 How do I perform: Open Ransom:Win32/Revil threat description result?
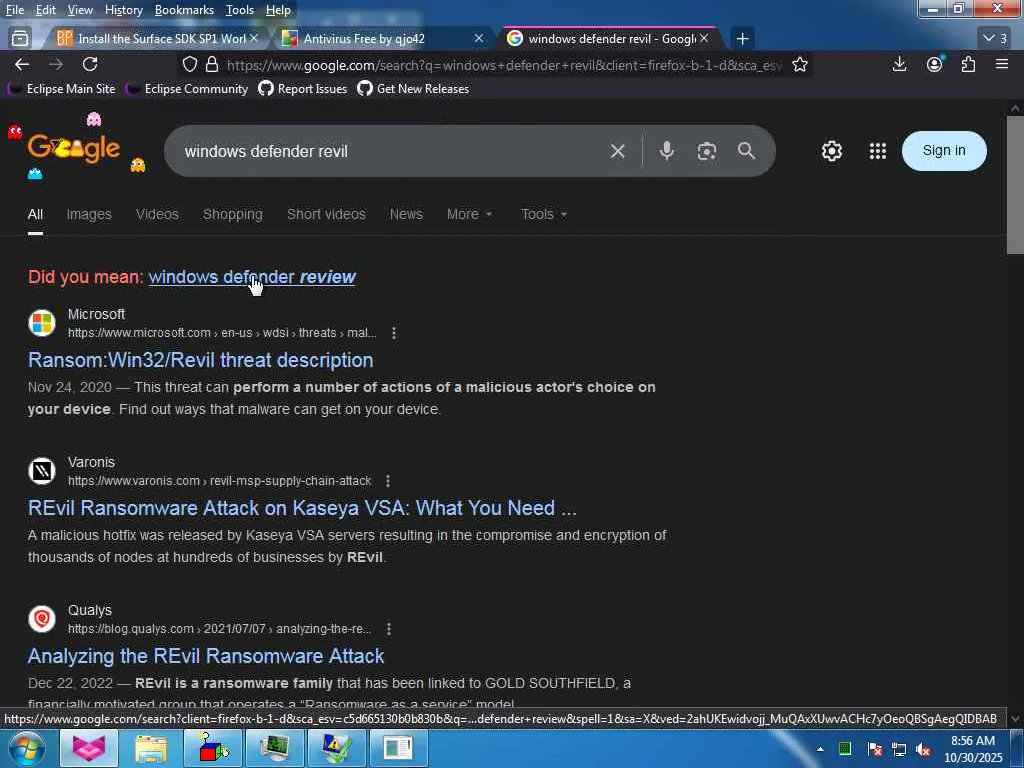[200, 360]
